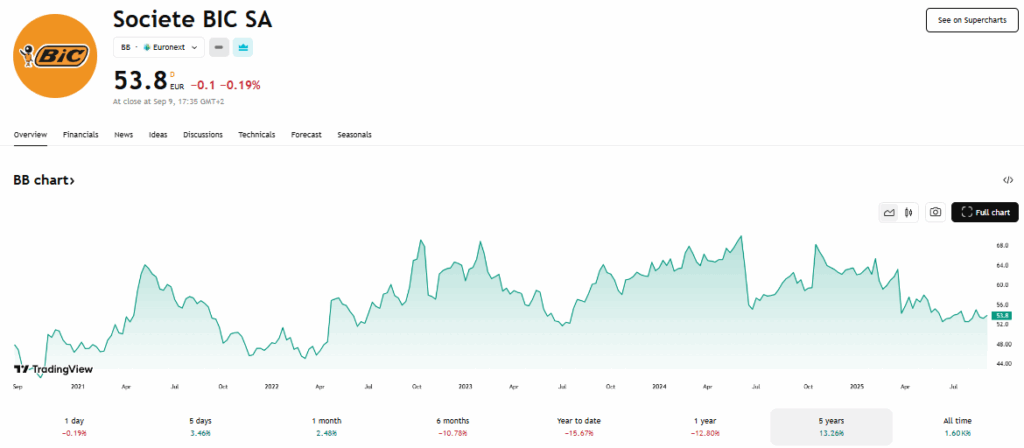Take a chart snapshot with camera icon
The image size is (1024, 448).
pos(935,212)
